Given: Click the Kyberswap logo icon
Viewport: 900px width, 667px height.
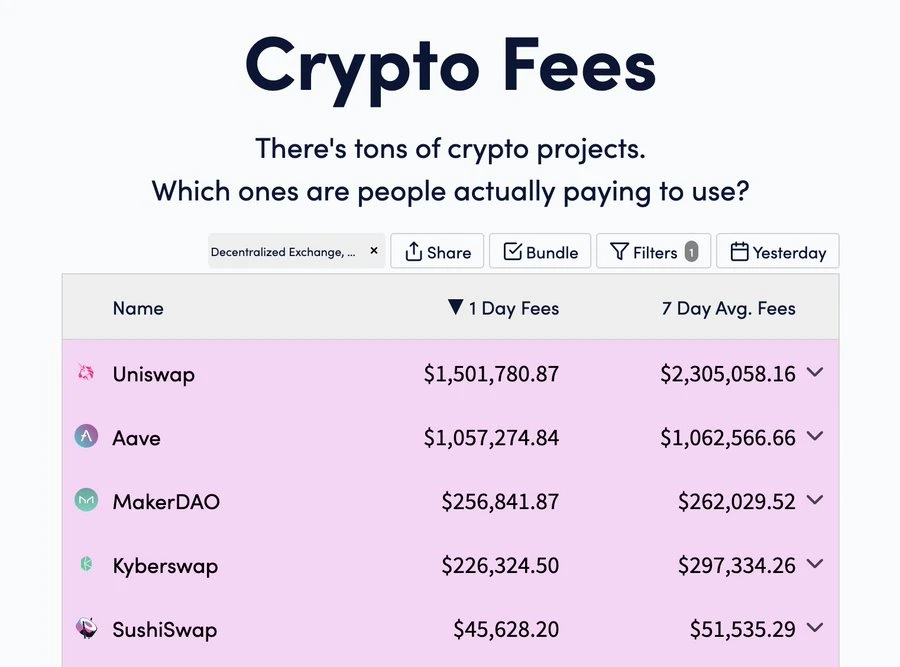Looking at the screenshot, I should tap(86, 565).
